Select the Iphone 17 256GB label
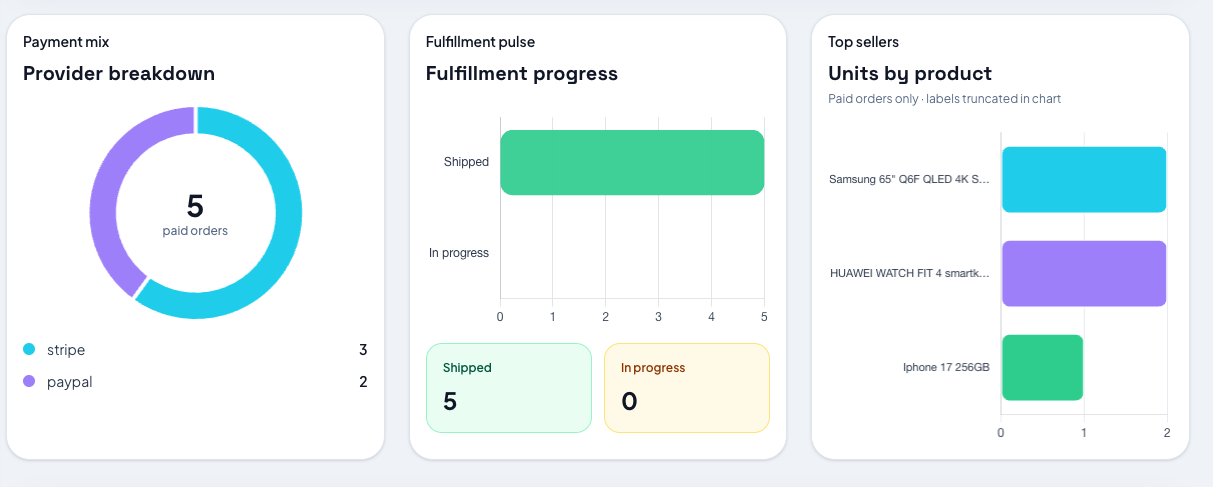 click(x=946, y=367)
